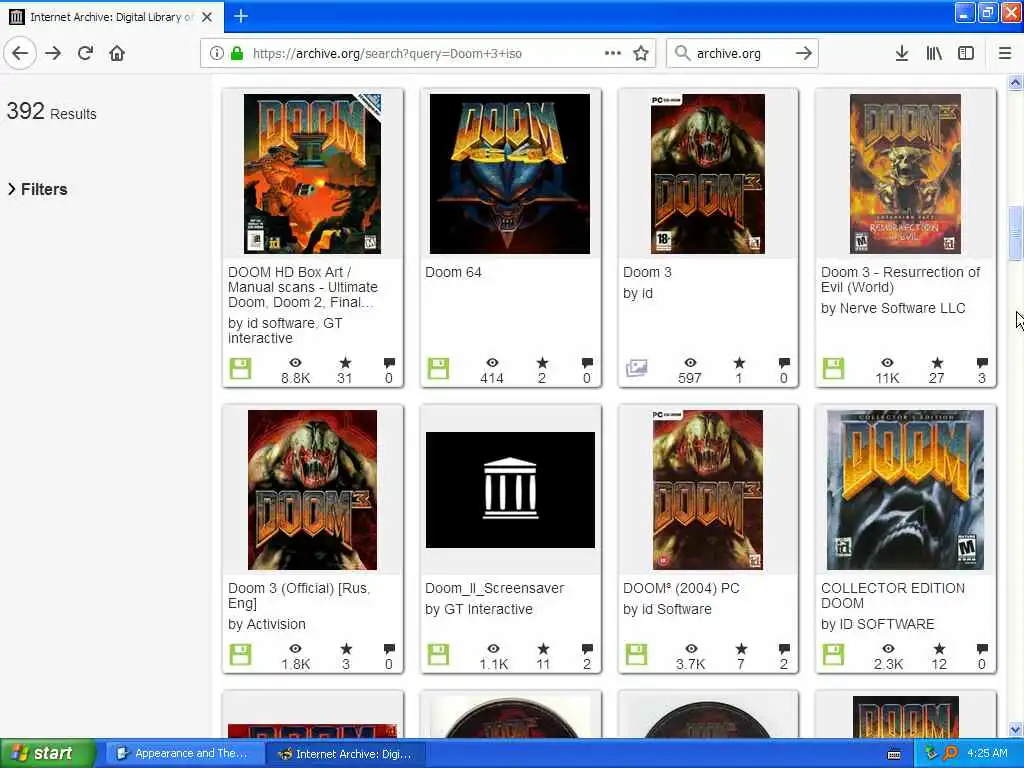Viewport: 1024px width, 768px height.
Task: Open DOOM³ (2004) PC cover image
Action: [708, 490]
